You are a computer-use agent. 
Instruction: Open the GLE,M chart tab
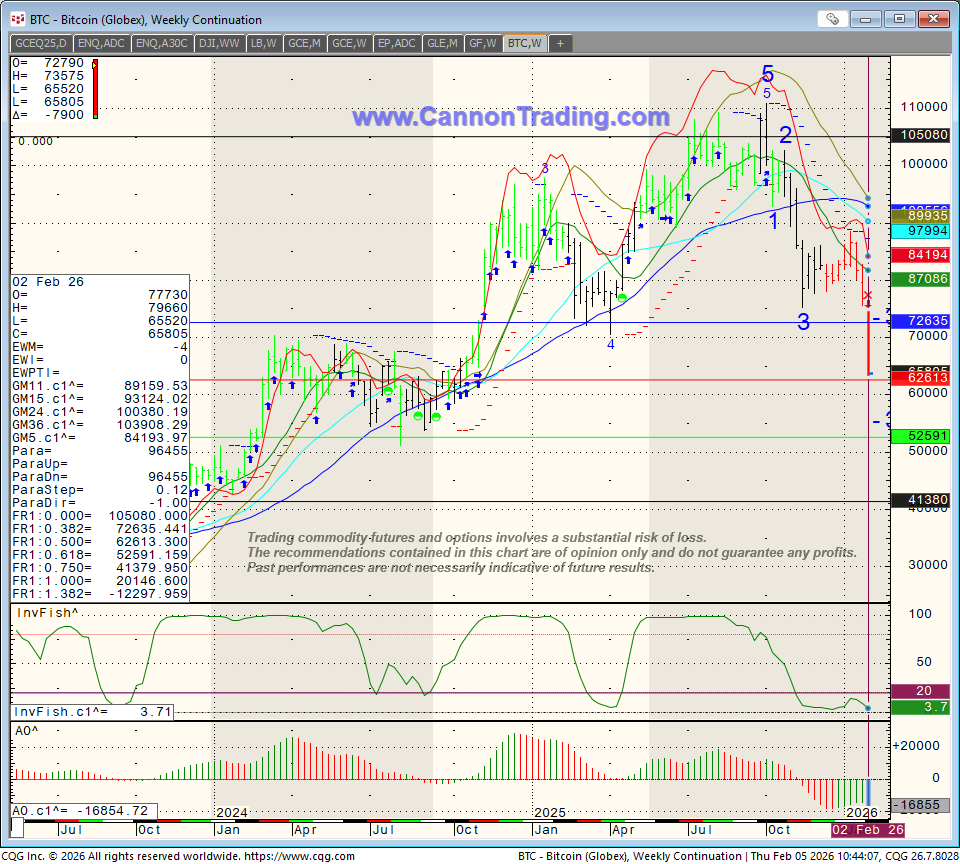(x=442, y=43)
